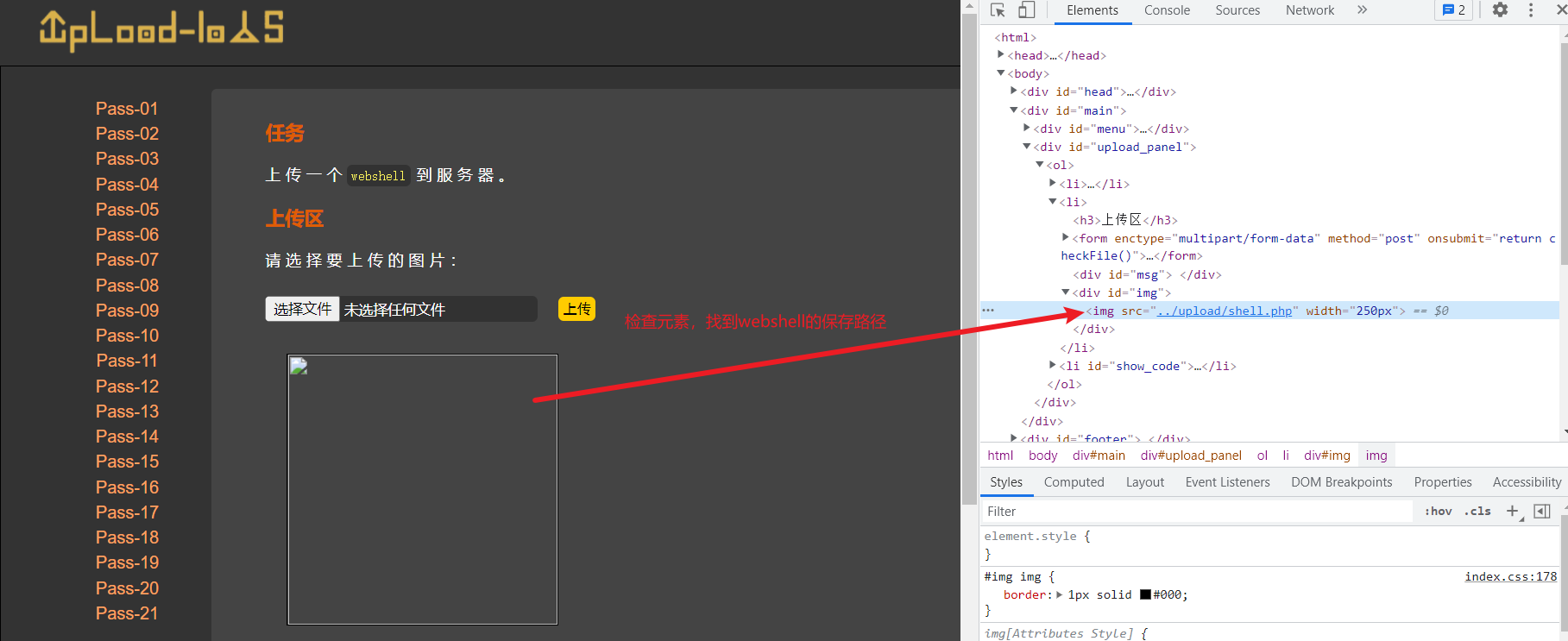Open the console messages badge showing 2

click(1454, 10)
